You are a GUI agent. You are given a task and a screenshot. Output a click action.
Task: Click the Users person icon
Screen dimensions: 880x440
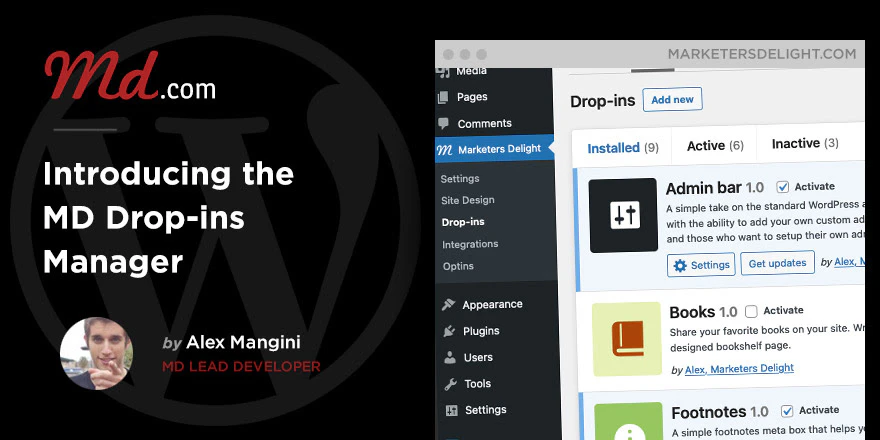coord(450,357)
